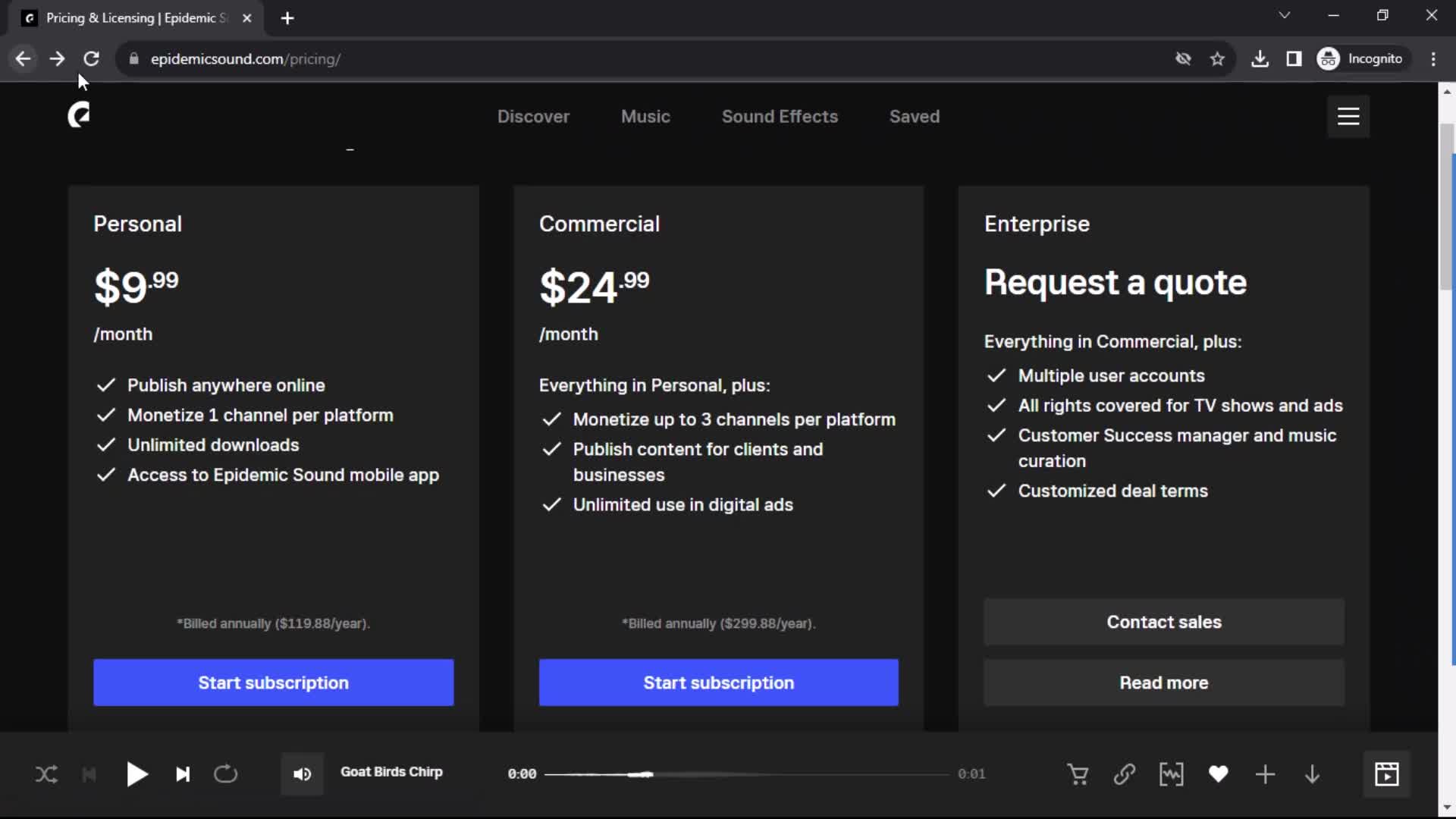The width and height of the screenshot is (1456, 819).
Task: Play the Goat Birds Chirp track
Action: click(136, 774)
